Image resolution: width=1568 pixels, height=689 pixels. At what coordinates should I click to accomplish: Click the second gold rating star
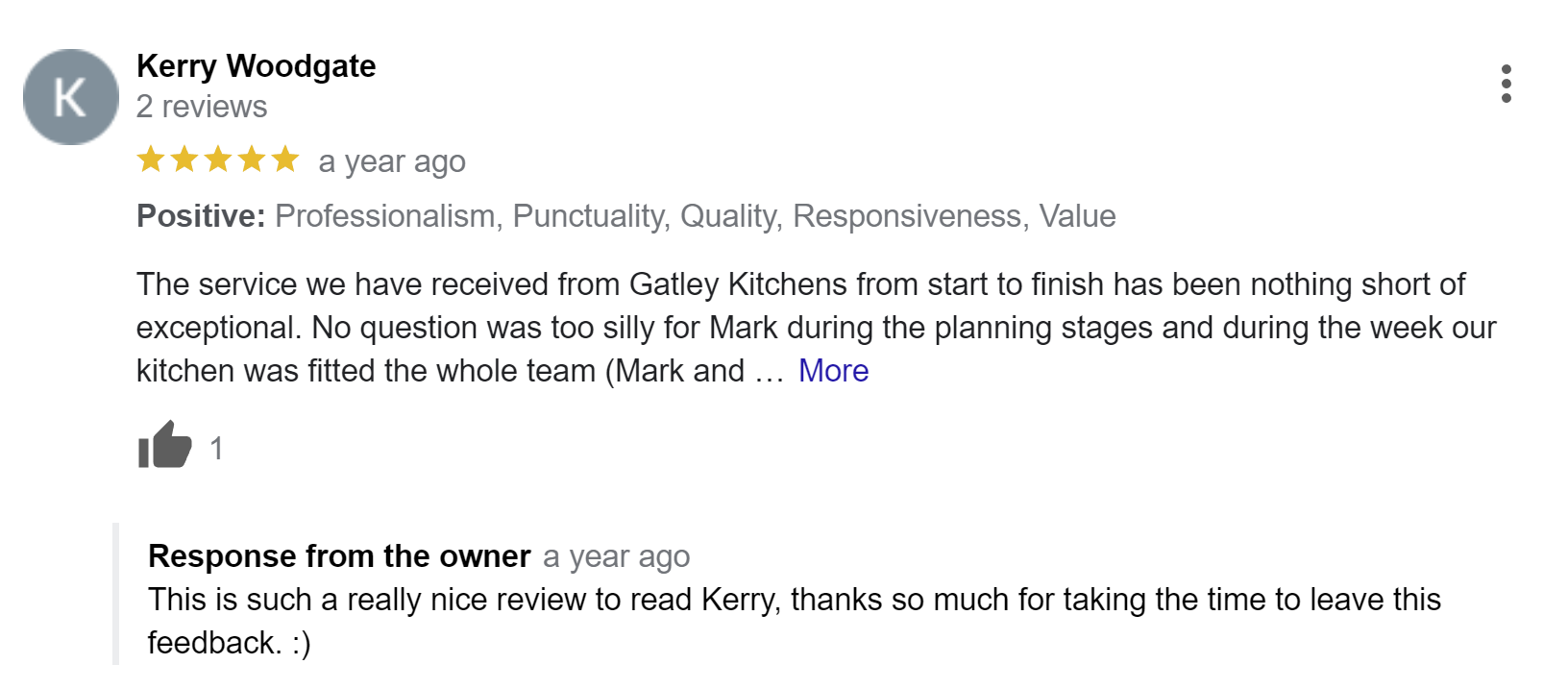click(x=184, y=160)
